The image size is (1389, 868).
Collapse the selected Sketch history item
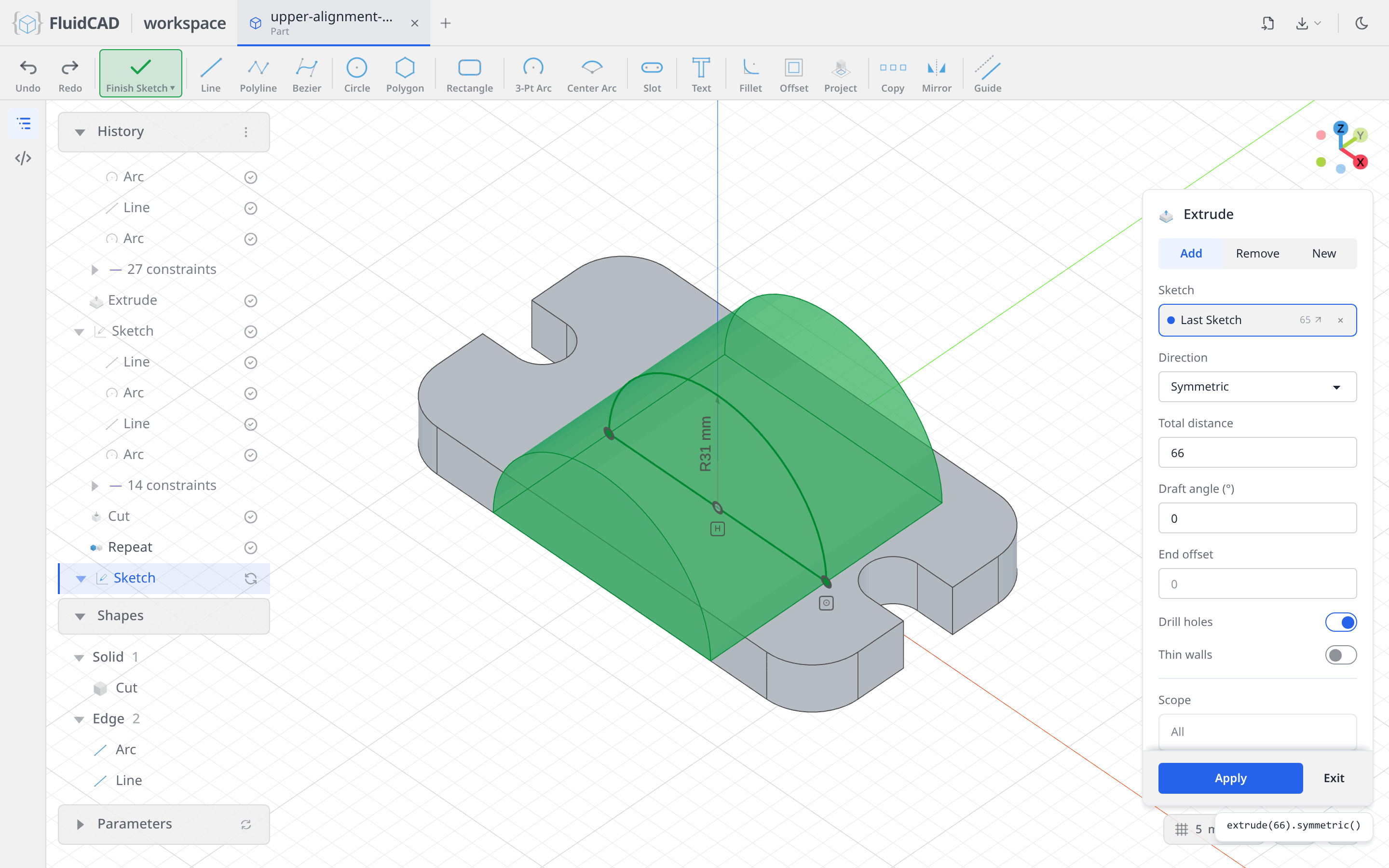coord(81,579)
